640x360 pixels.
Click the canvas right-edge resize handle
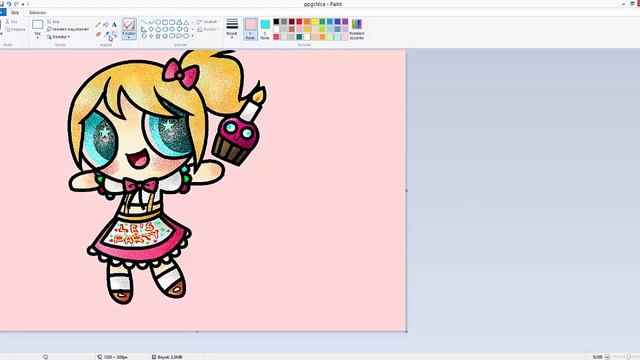coord(407,190)
